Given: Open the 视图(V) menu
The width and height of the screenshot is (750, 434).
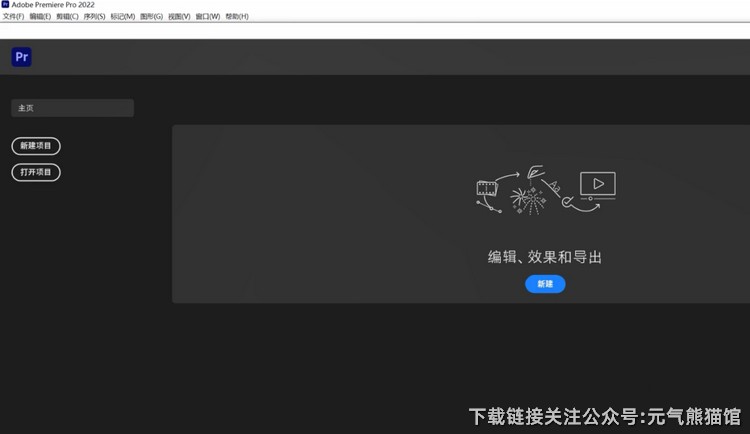Looking at the screenshot, I should [179, 17].
